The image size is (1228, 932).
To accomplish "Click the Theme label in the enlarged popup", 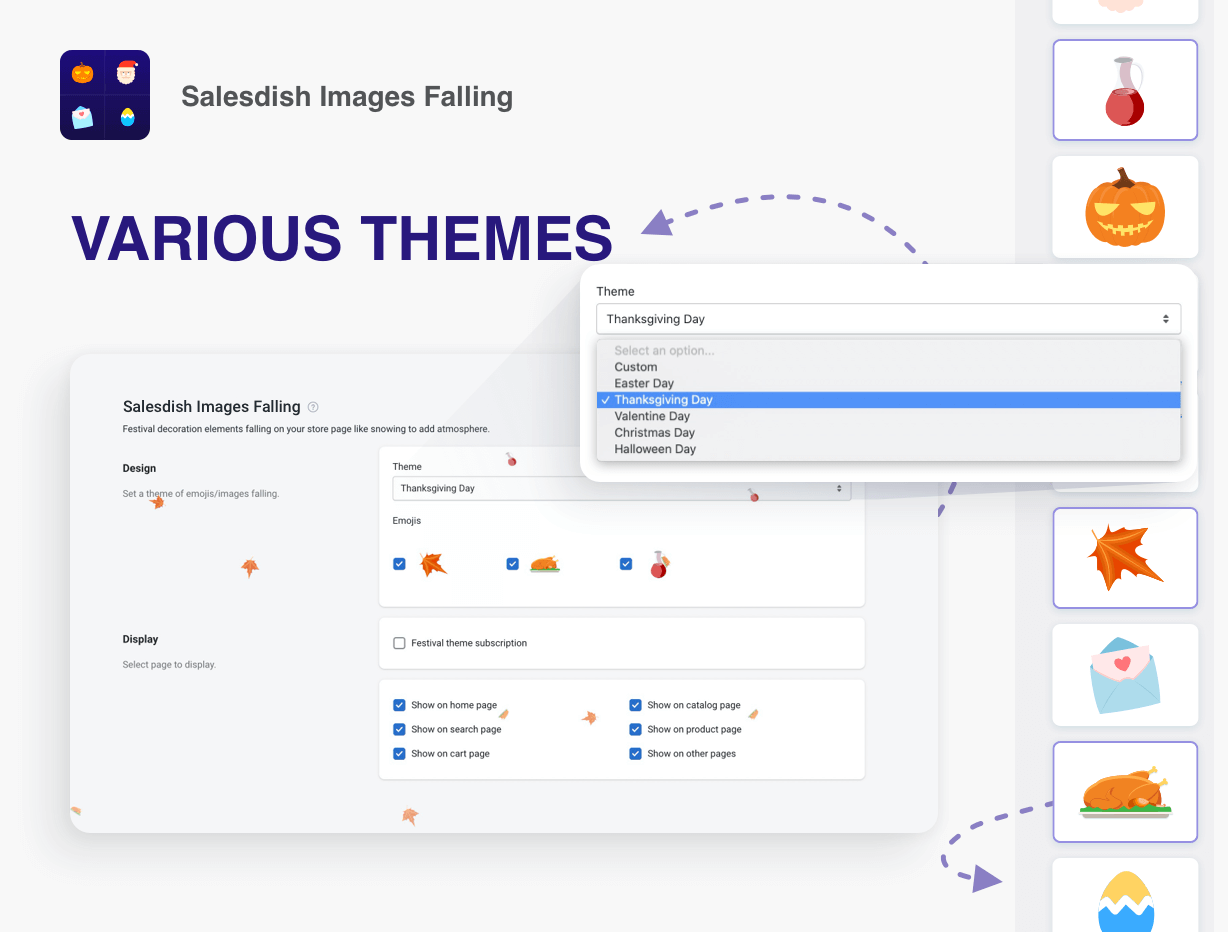I will [x=615, y=291].
